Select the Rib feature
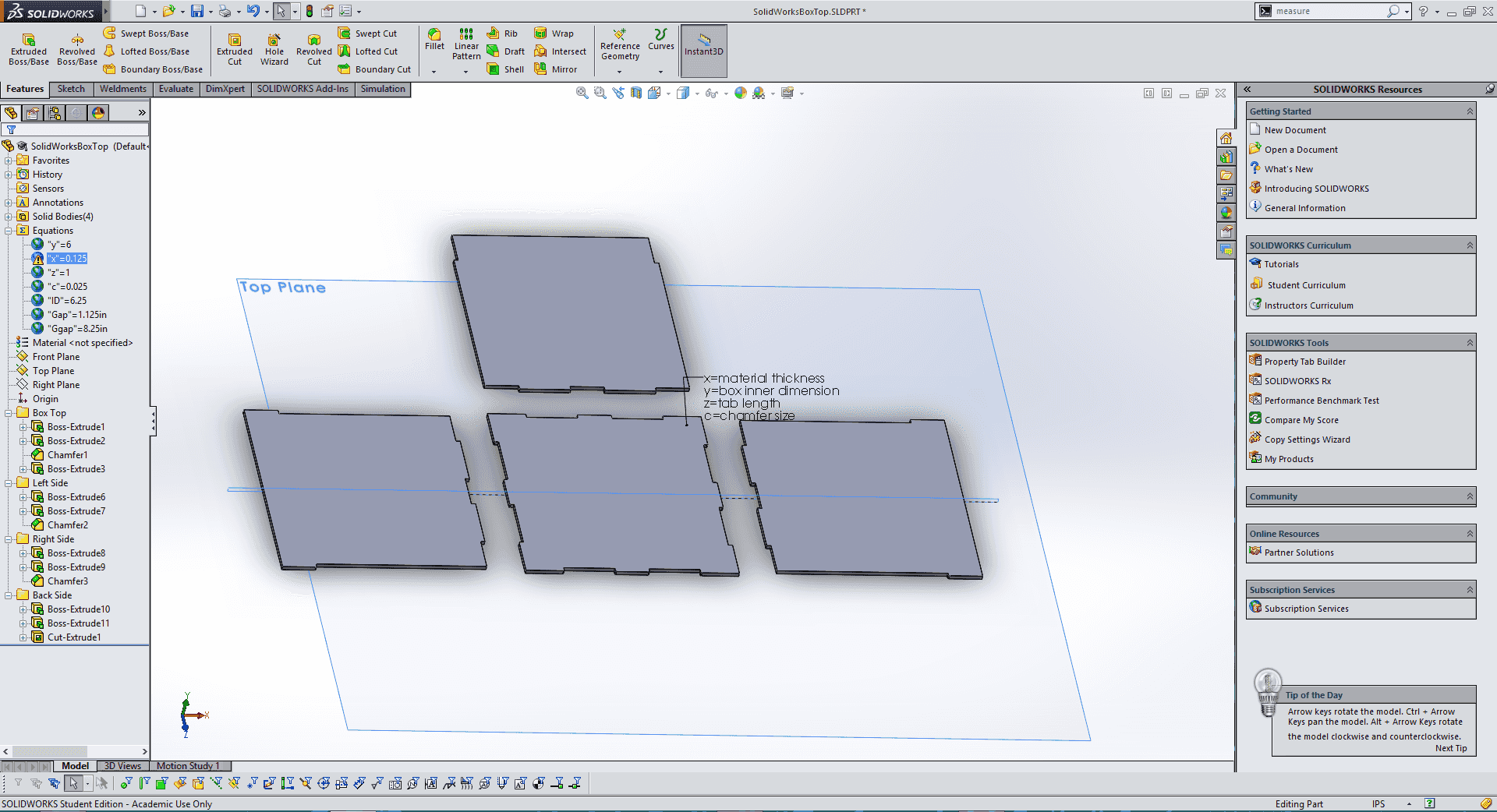Image resolution: width=1497 pixels, height=812 pixels. click(502, 34)
